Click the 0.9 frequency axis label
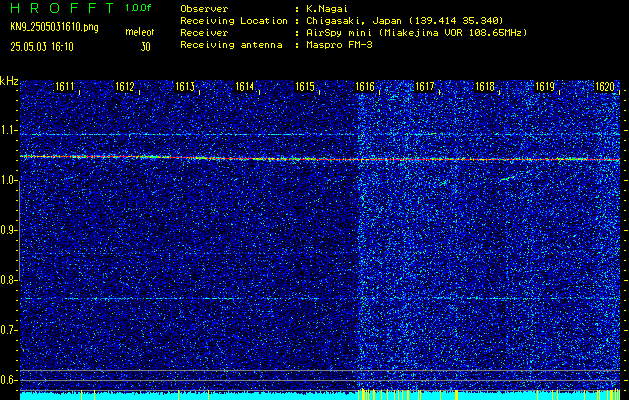This screenshot has width=629, height=400. (x=8, y=230)
